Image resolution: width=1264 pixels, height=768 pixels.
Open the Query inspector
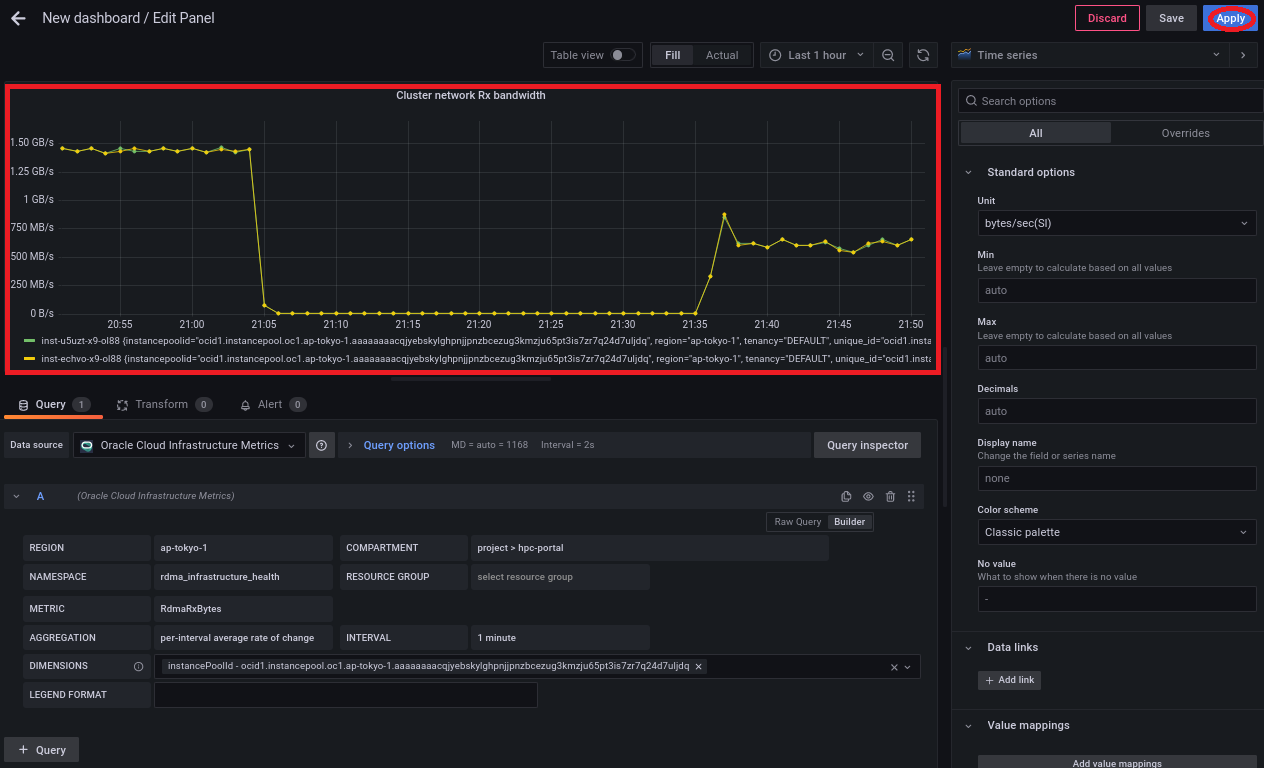point(867,445)
